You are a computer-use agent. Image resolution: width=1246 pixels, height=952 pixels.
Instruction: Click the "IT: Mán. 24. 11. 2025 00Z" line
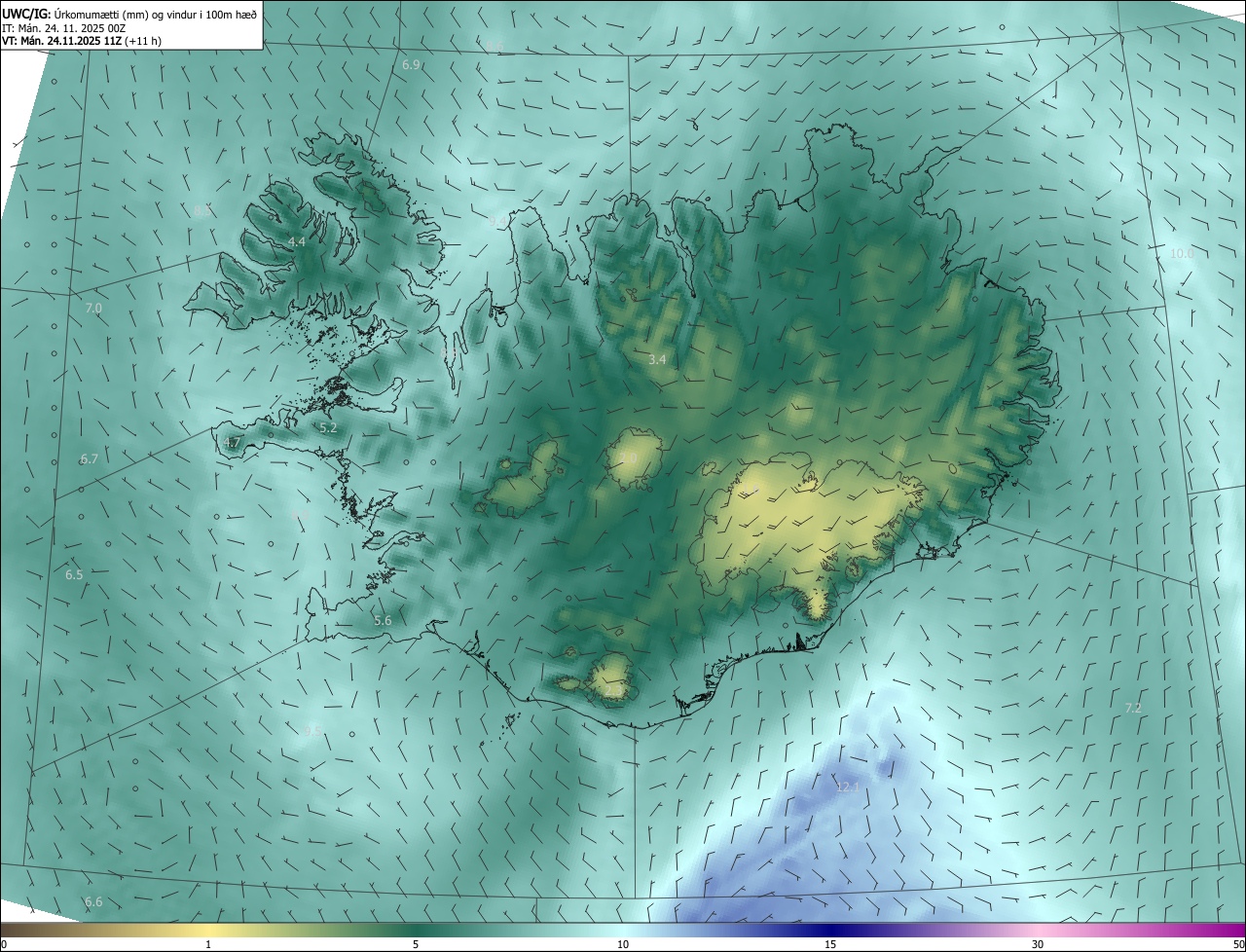[x=63, y=28]
